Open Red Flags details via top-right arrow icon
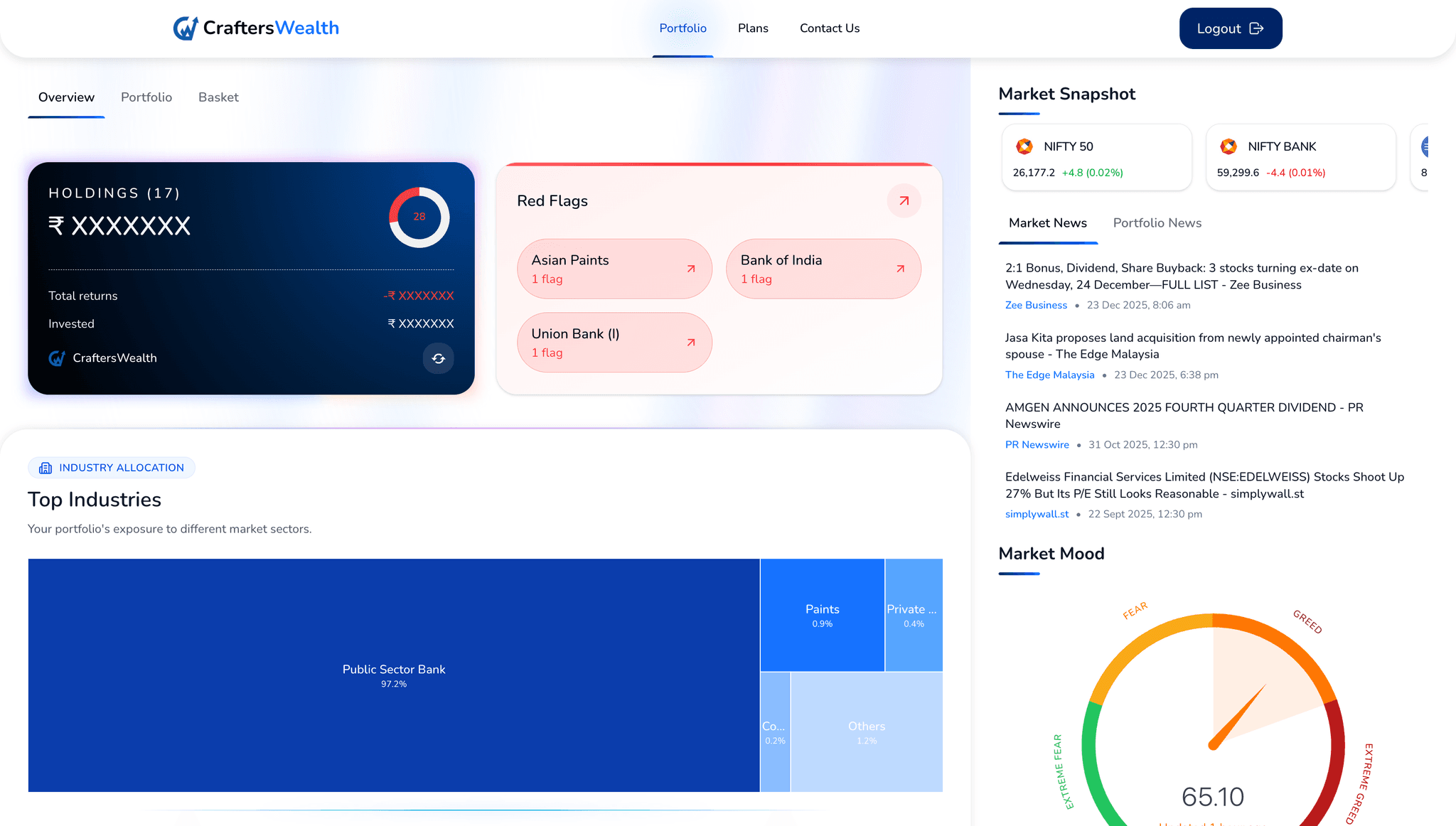 pyautogui.click(x=903, y=200)
